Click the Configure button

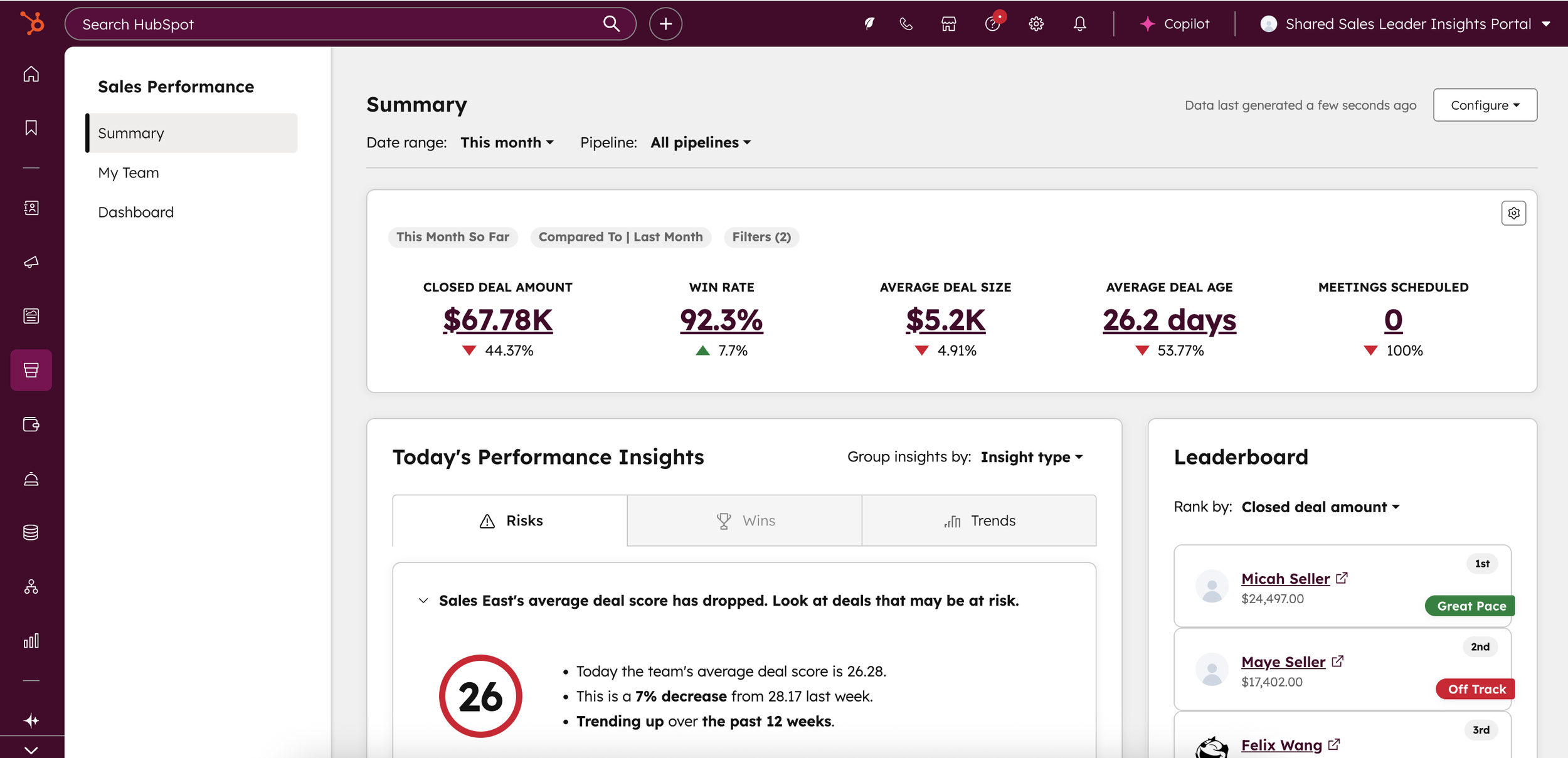pos(1485,105)
